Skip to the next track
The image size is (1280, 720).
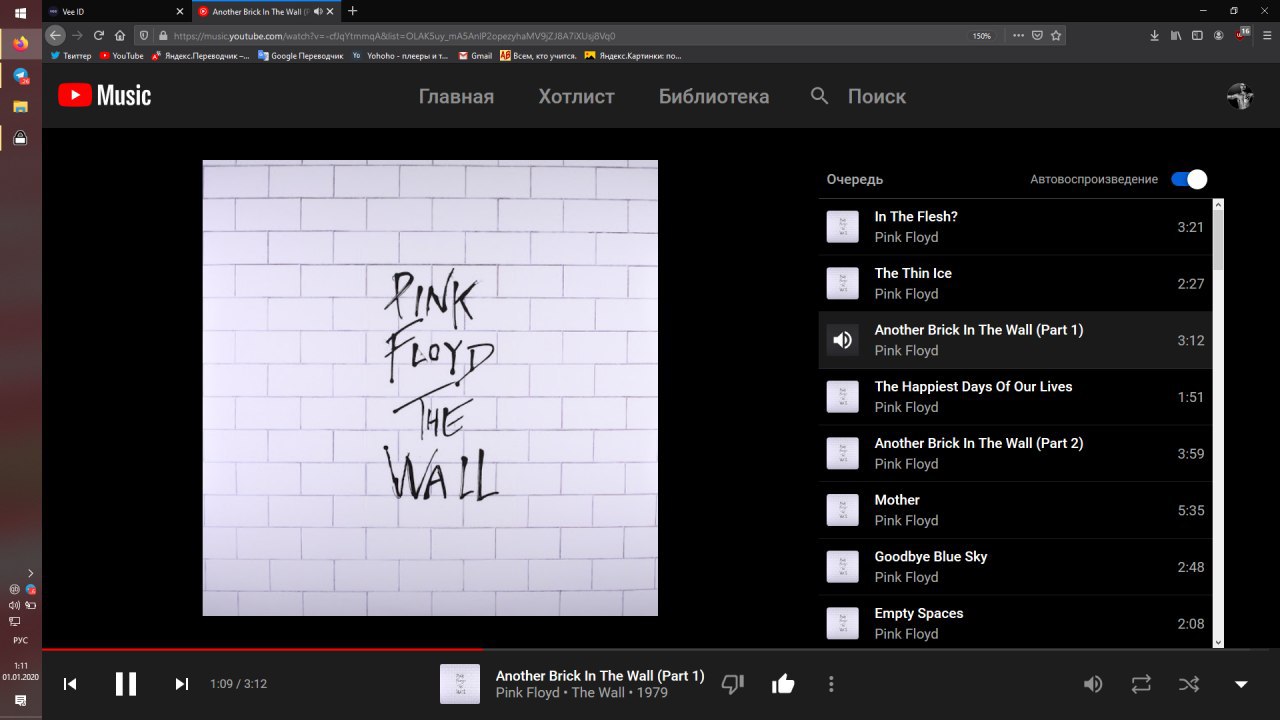click(x=181, y=684)
